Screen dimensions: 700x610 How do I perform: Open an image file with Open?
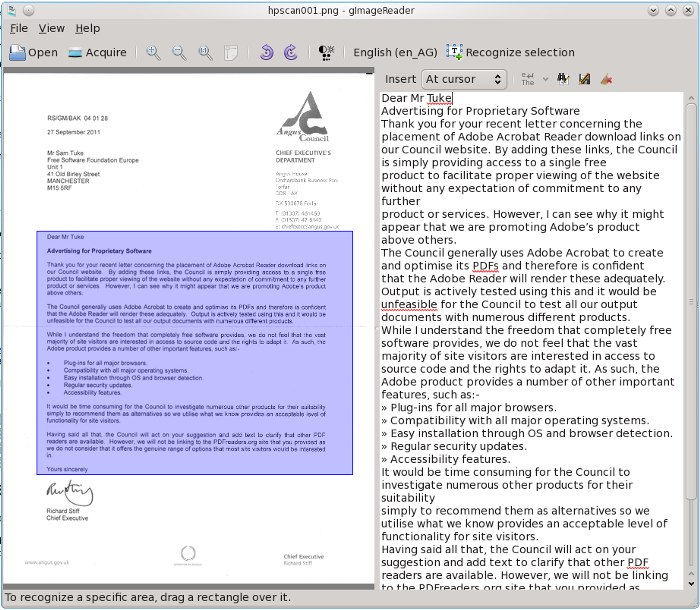(x=33, y=52)
